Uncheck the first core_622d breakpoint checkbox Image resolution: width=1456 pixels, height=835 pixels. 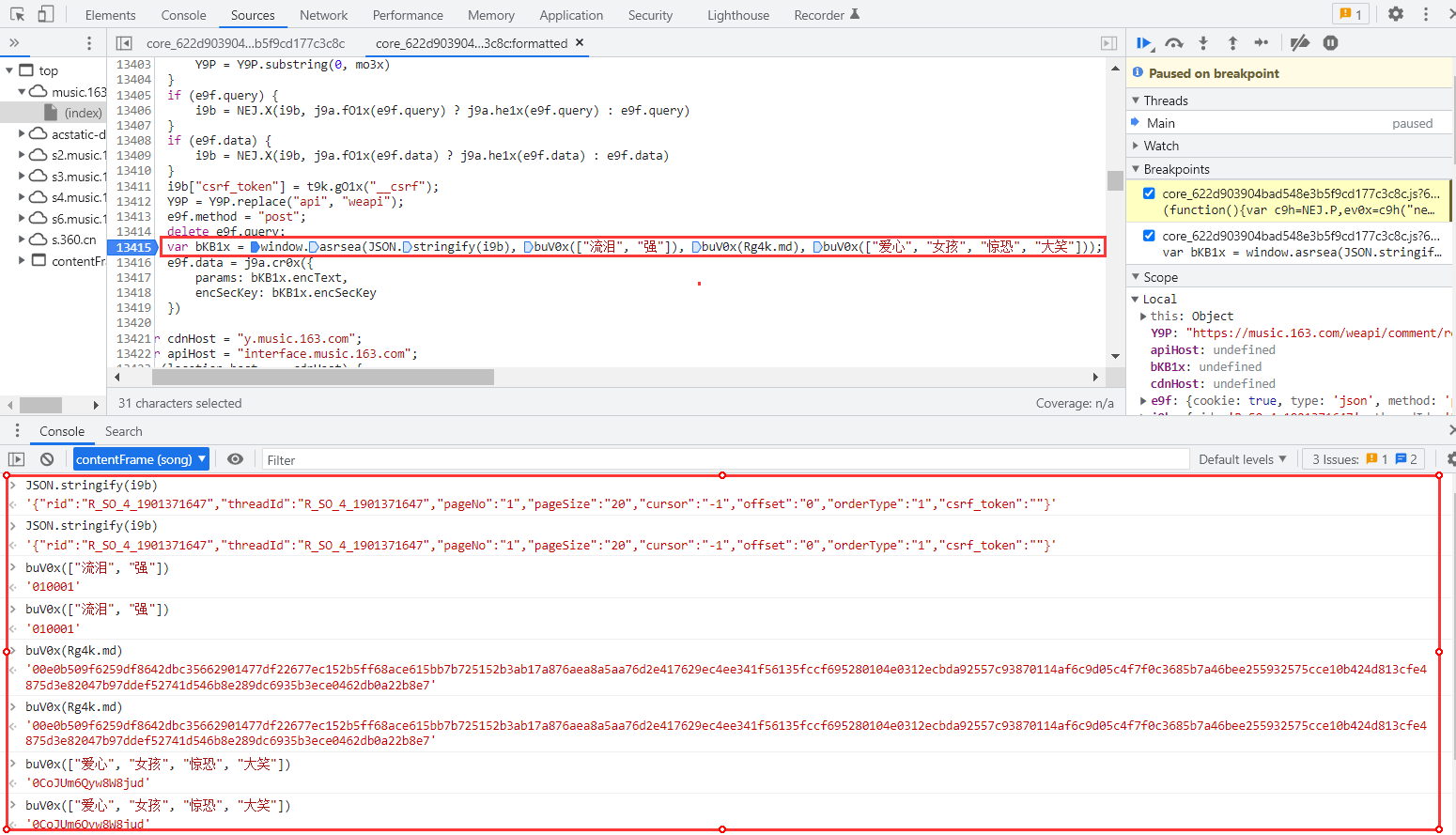(1149, 193)
